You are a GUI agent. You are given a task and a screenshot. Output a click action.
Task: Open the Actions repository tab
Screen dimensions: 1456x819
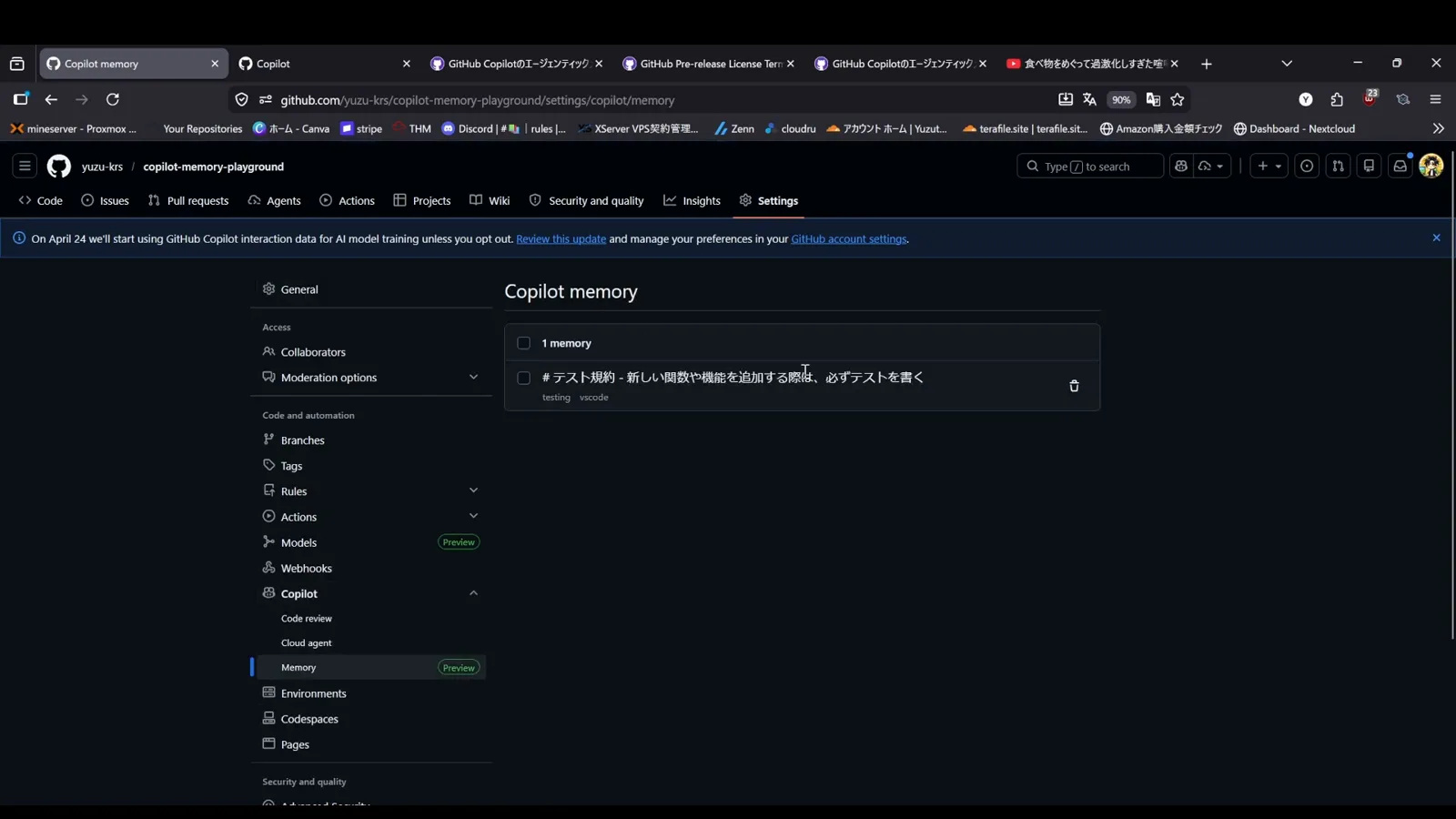(347, 200)
